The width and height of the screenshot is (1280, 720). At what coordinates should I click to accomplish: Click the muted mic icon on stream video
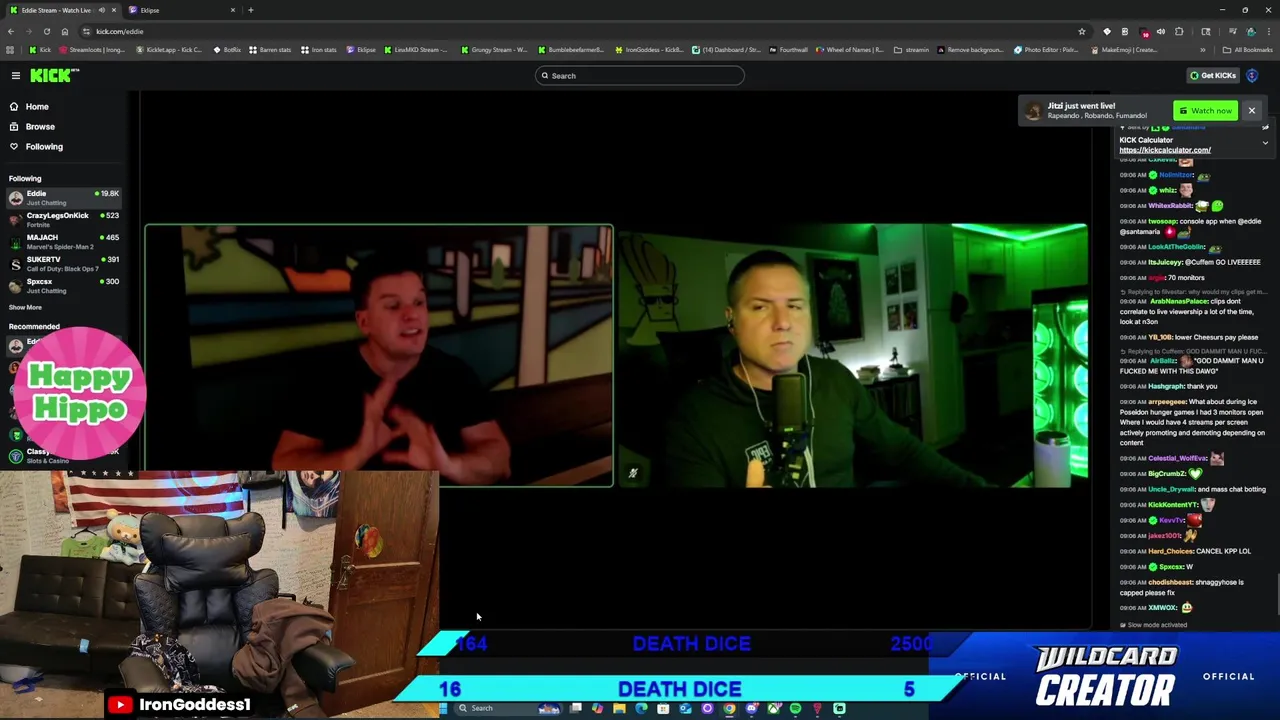point(632,473)
